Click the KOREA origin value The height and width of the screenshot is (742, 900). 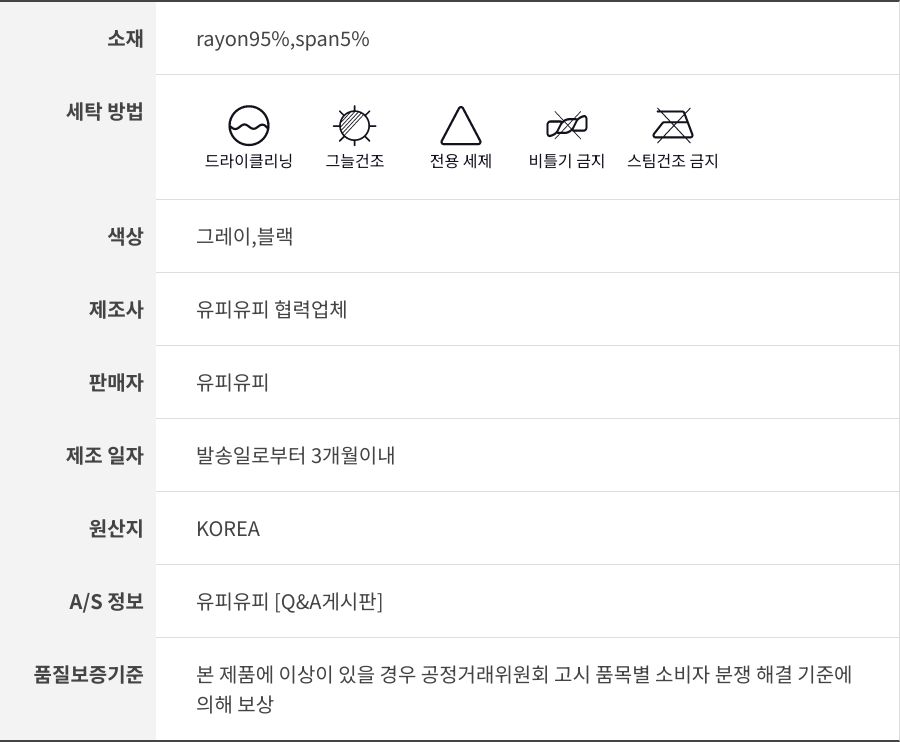coord(228,529)
